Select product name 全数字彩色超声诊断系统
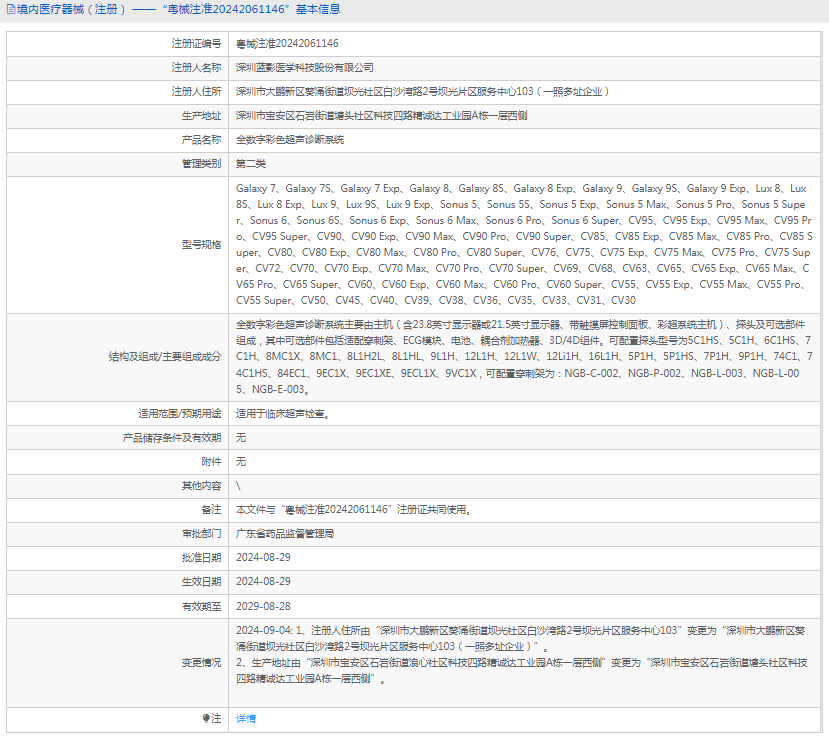The width and height of the screenshot is (829, 737). pos(290,140)
